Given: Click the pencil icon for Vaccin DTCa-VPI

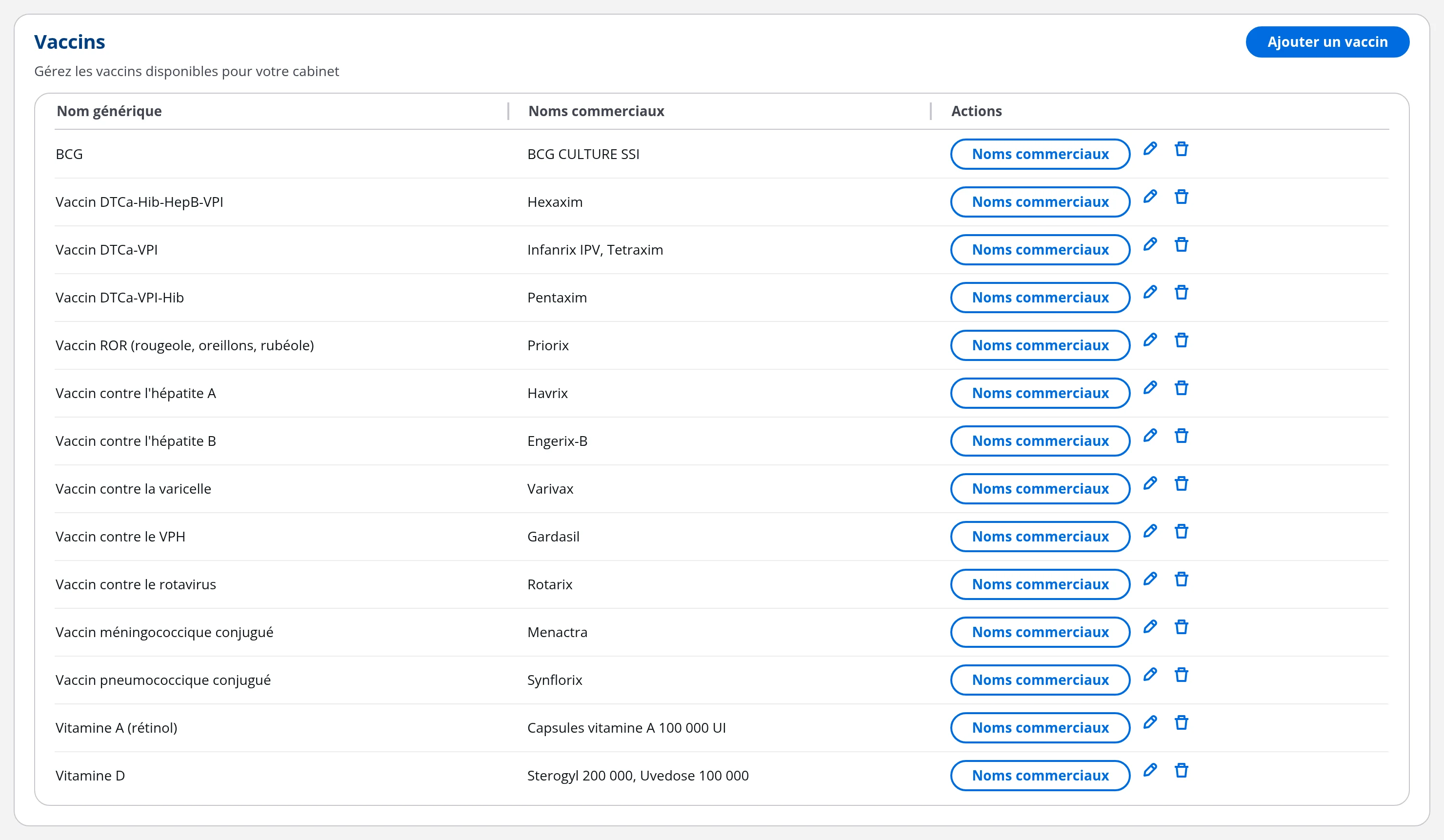Looking at the screenshot, I should pyautogui.click(x=1149, y=245).
